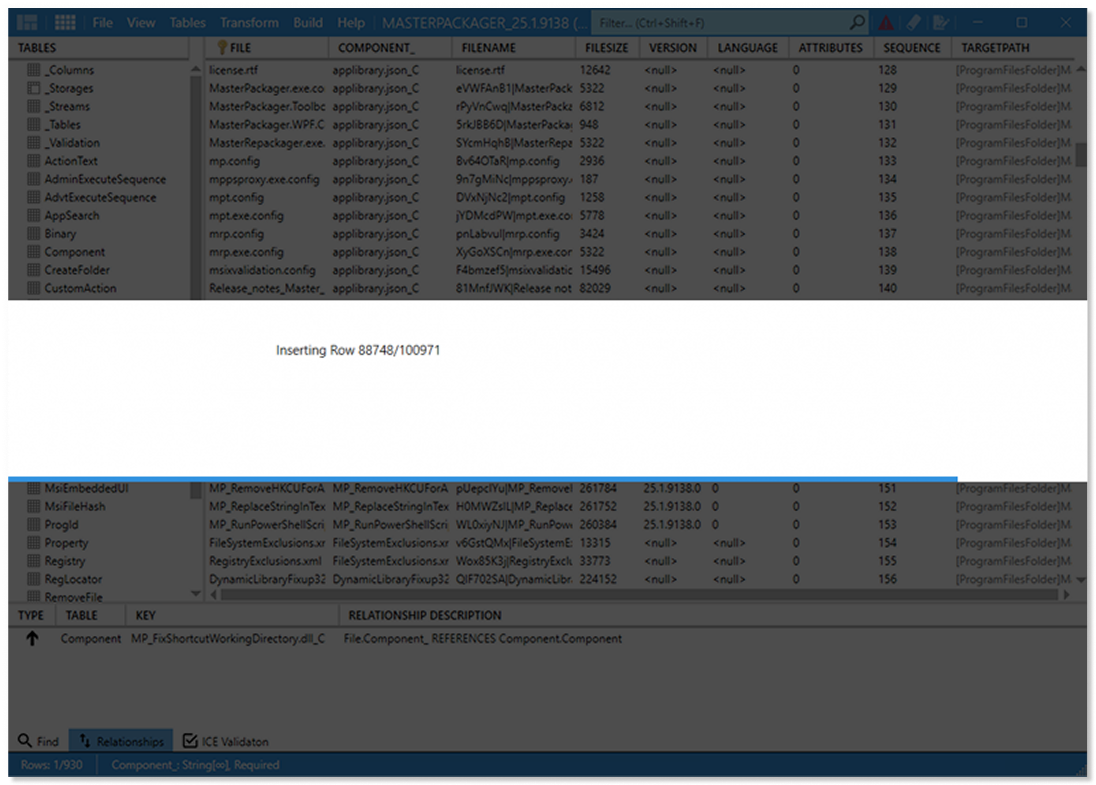Select the CustomAction table in list
1096x785 pixels.
point(80,288)
